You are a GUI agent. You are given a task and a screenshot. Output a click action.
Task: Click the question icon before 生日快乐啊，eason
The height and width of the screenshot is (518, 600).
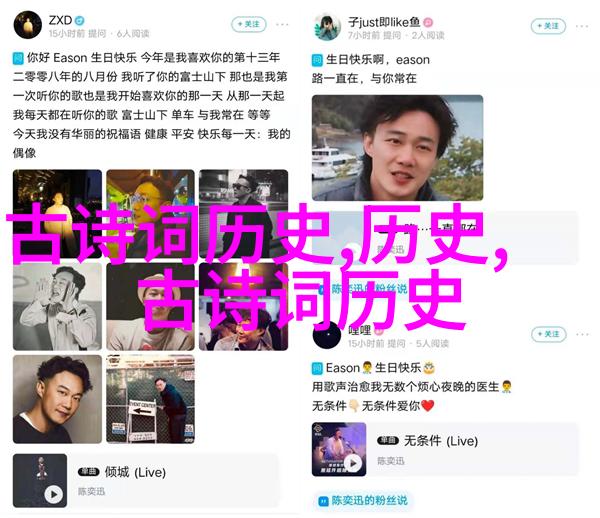317,60
